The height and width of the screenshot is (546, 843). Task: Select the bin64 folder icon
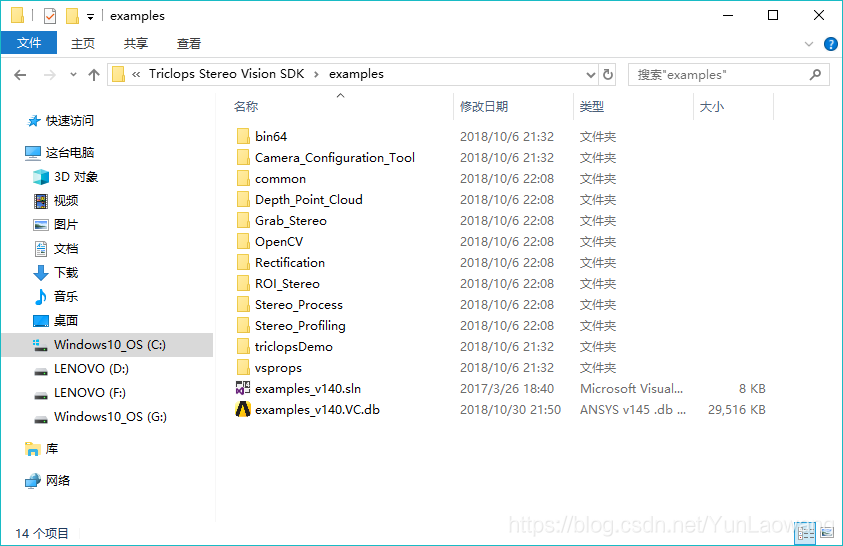click(243, 136)
